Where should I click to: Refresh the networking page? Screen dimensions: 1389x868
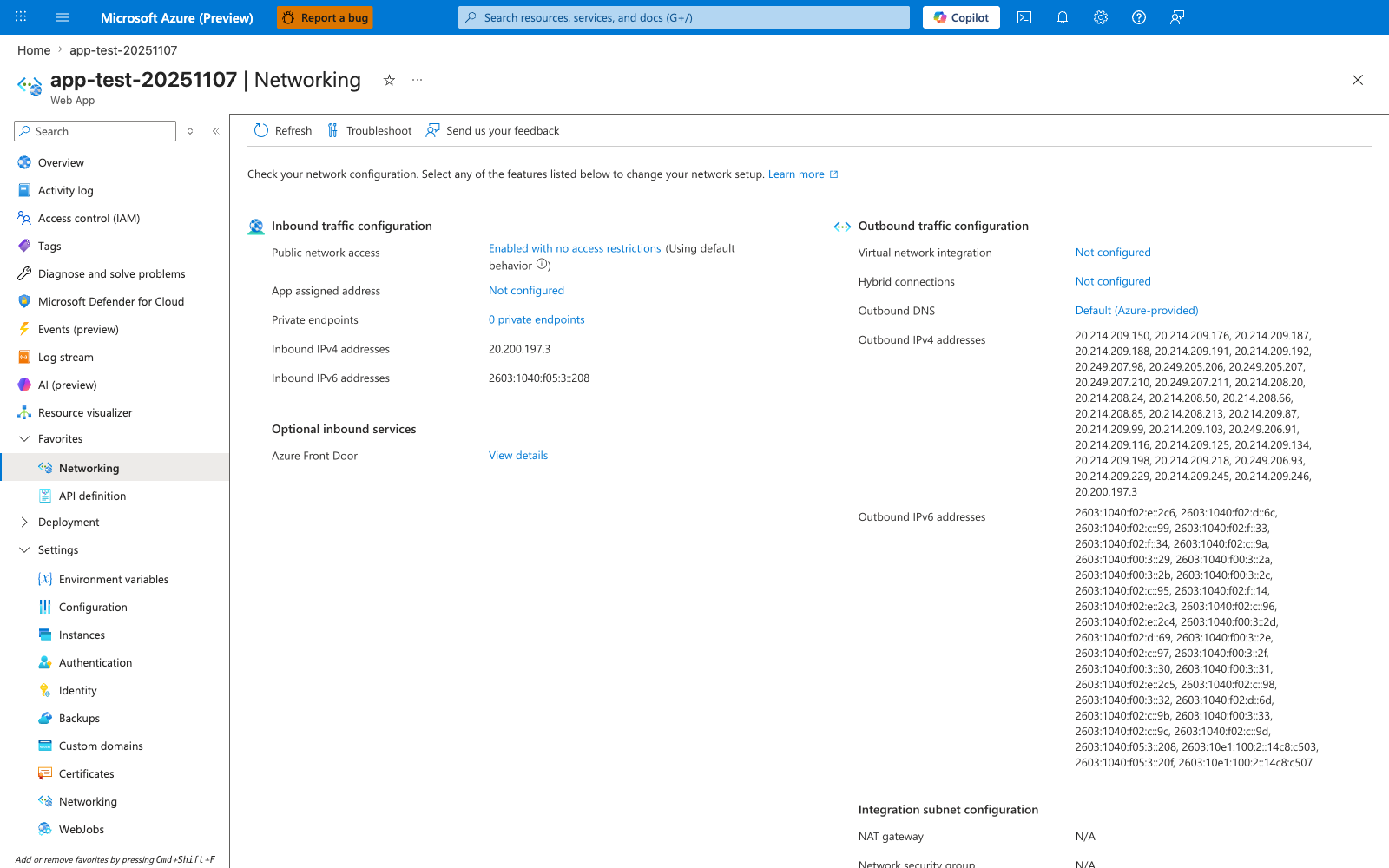283,130
